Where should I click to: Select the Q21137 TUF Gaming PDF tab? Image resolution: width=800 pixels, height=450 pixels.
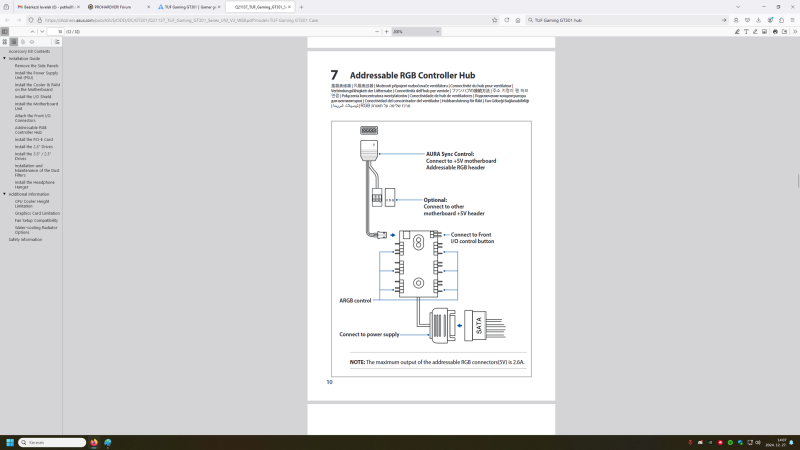point(259,7)
